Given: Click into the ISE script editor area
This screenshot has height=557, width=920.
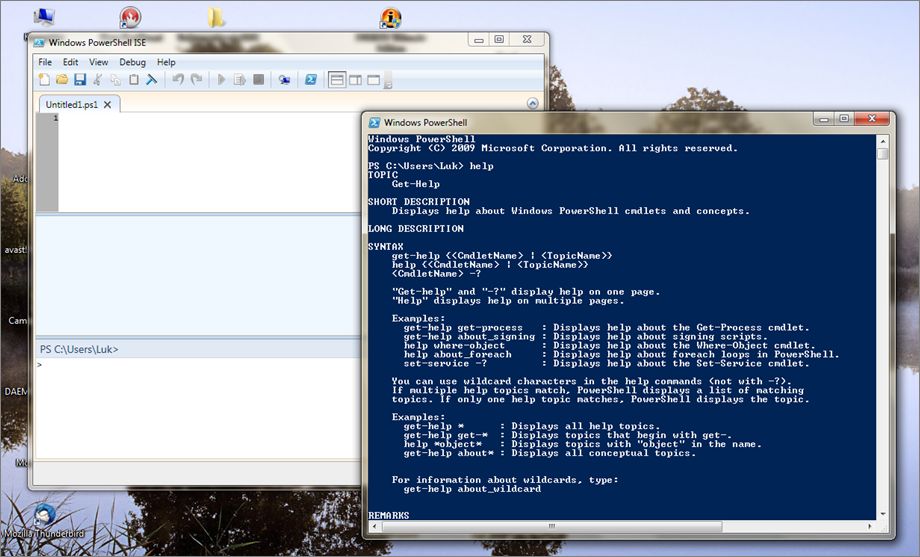Looking at the screenshot, I should coord(209,161).
